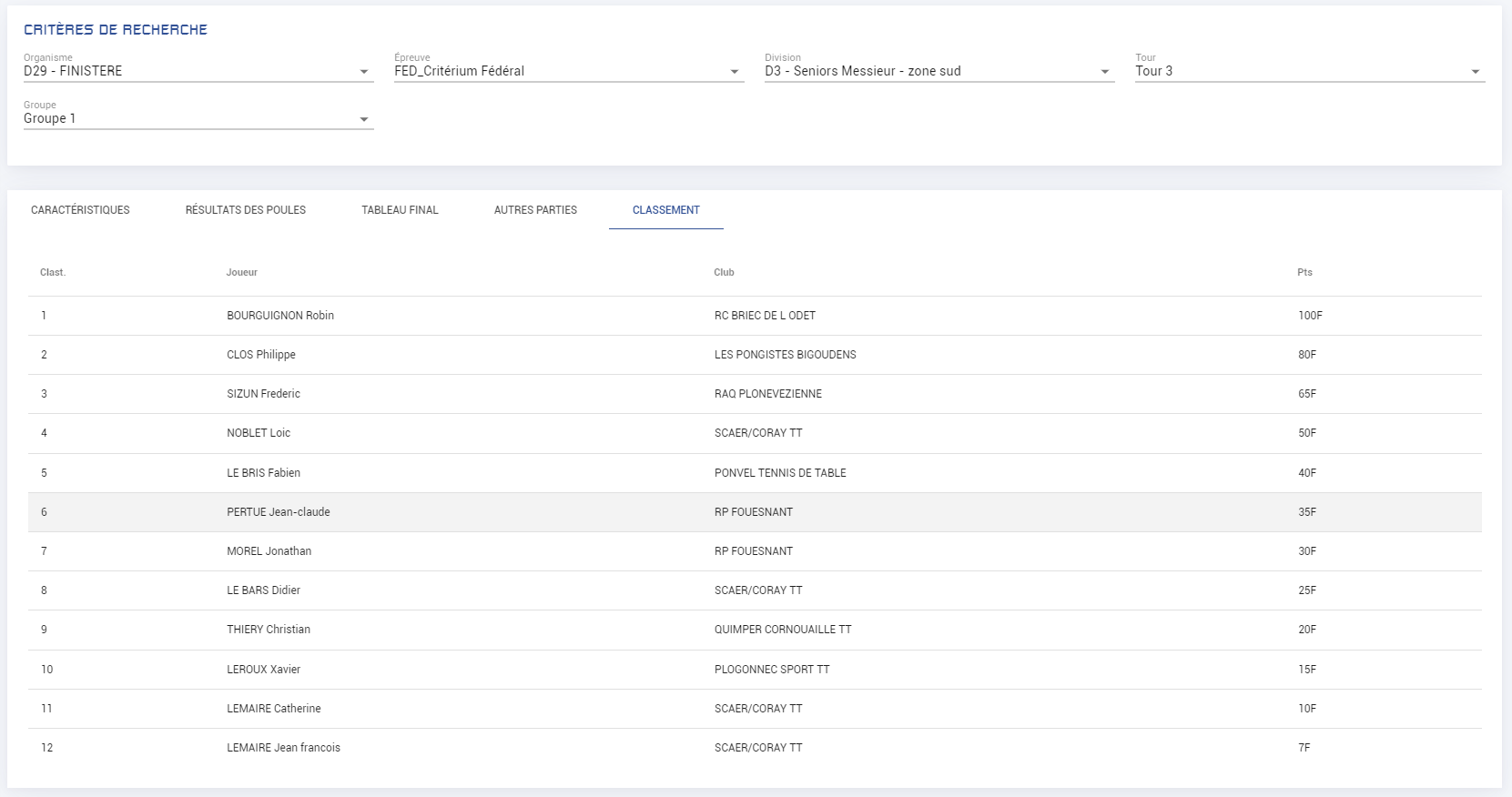1512x797 pixels.
Task: Open the Organisme dropdown showing D29 - FINISTERE
Action: pos(198,71)
